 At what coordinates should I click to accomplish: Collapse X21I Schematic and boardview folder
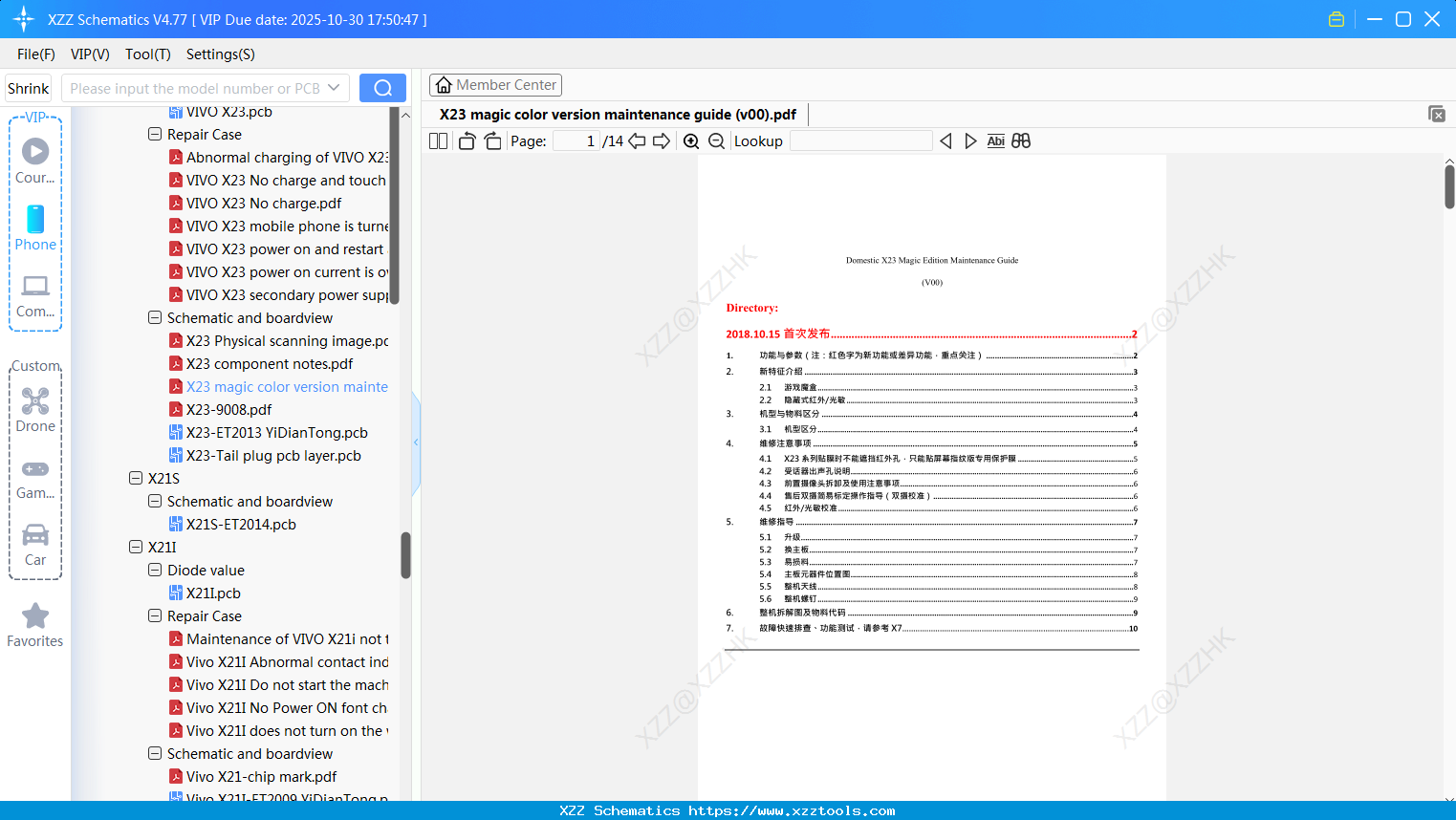pyautogui.click(x=155, y=754)
